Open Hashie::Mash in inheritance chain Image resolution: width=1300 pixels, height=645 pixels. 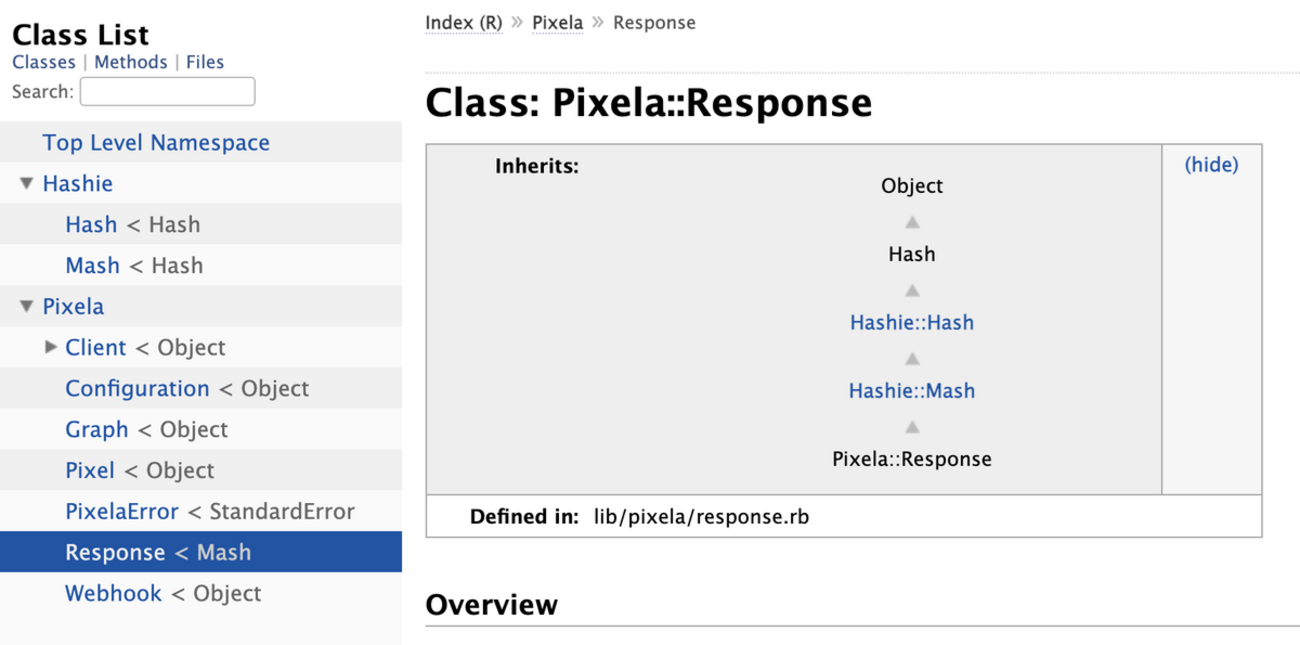911,391
